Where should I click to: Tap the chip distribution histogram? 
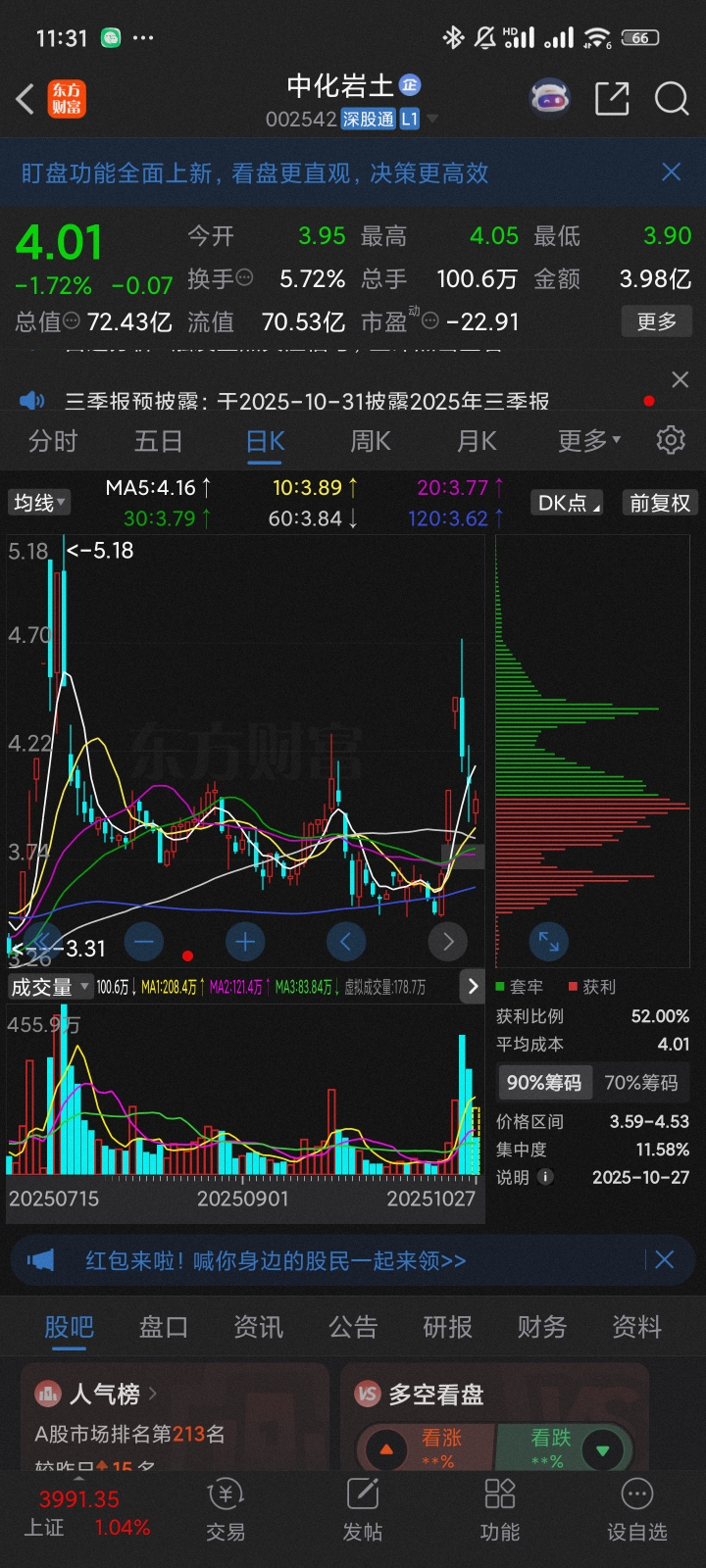(593, 750)
